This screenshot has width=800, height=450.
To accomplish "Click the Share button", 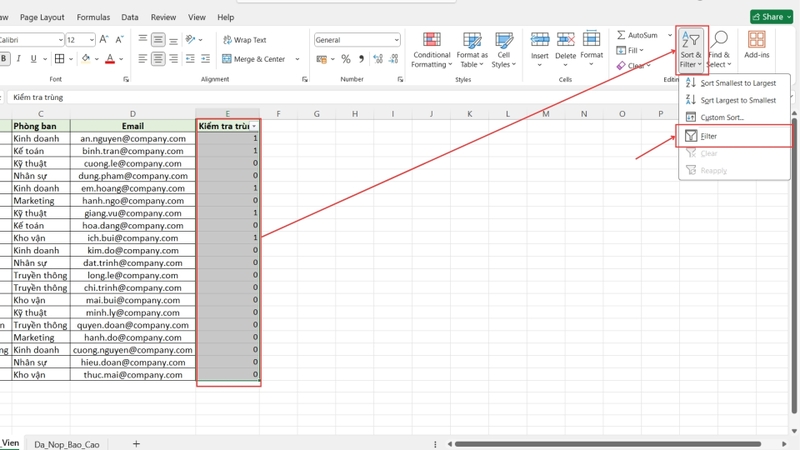I will coord(771,17).
